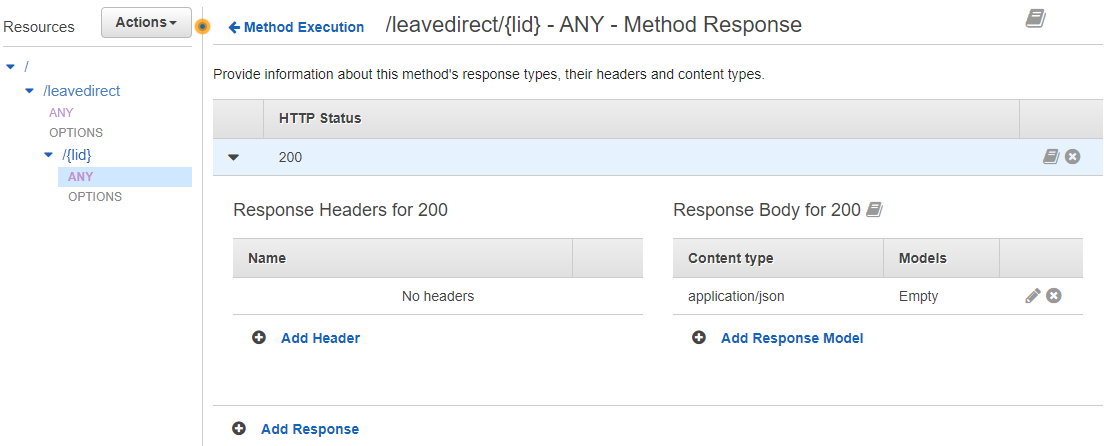Go back to Method Execution

296,27
